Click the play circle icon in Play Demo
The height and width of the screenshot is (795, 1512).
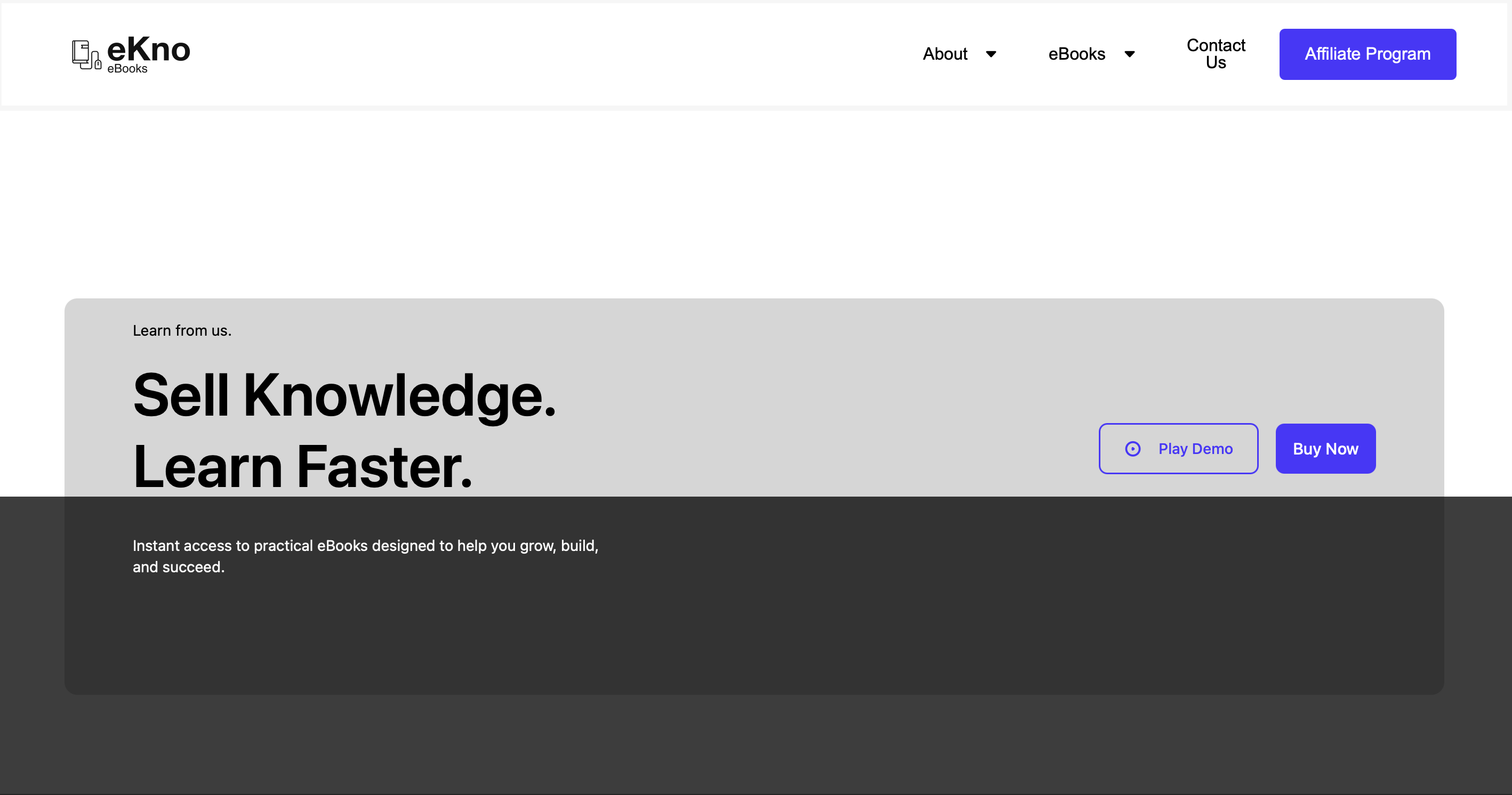pyautogui.click(x=1132, y=449)
